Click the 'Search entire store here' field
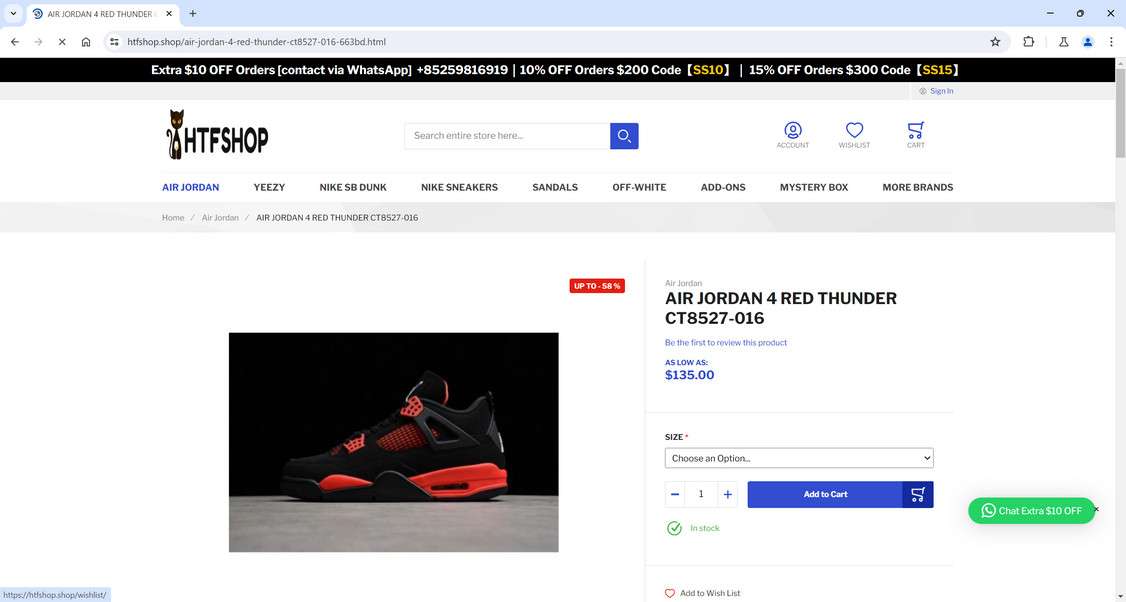Viewport: 1126px width, 602px height. pos(507,136)
